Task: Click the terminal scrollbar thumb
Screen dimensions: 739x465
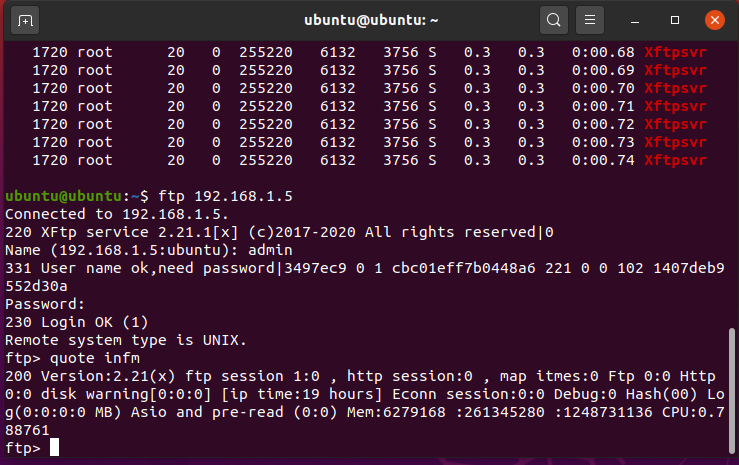Action: point(731,390)
